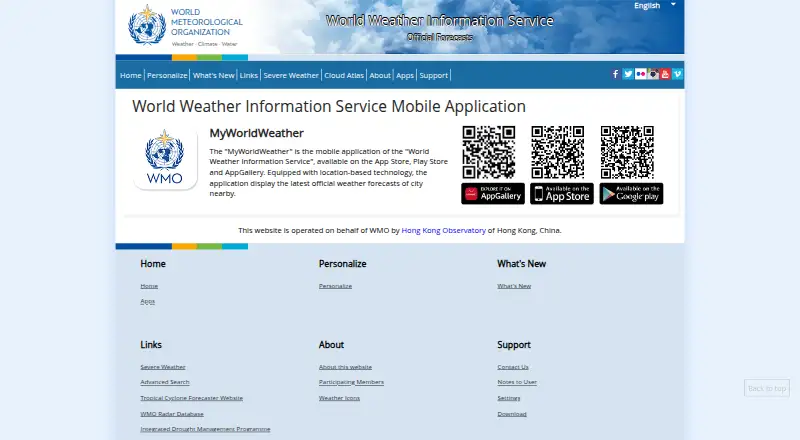Click the footer What's New link
Screen dimensions: 800x440
pyautogui.click(x=514, y=286)
